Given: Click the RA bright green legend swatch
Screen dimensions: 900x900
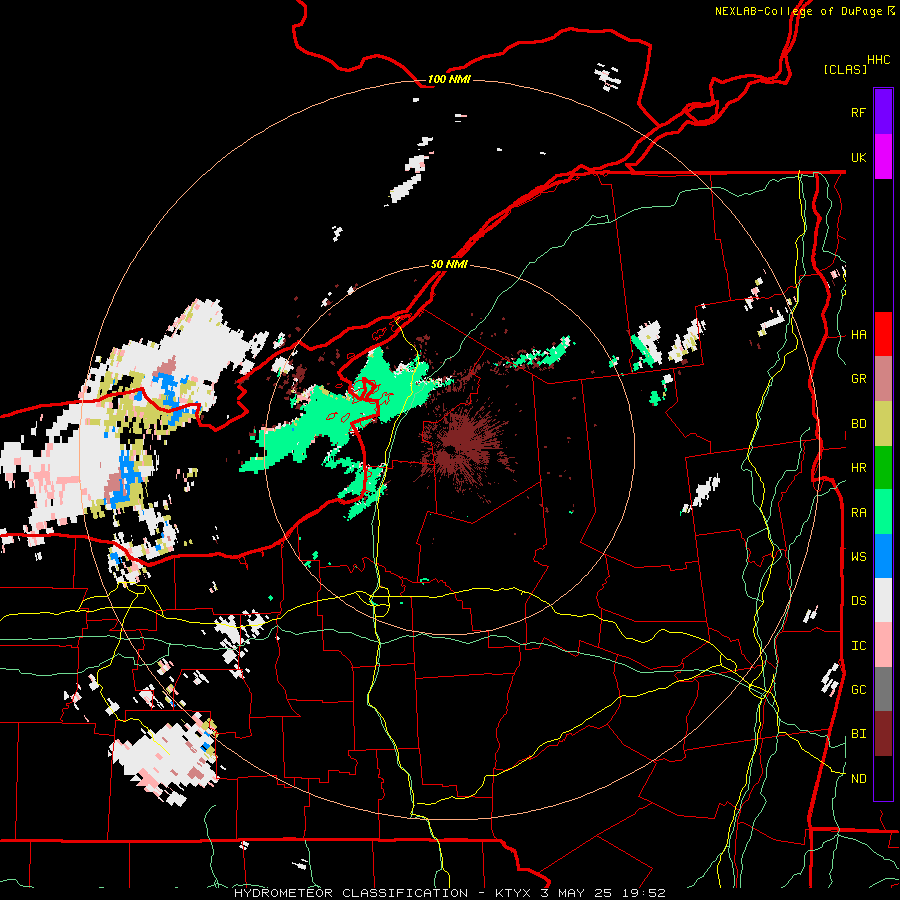Looking at the screenshot, I should tap(883, 512).
